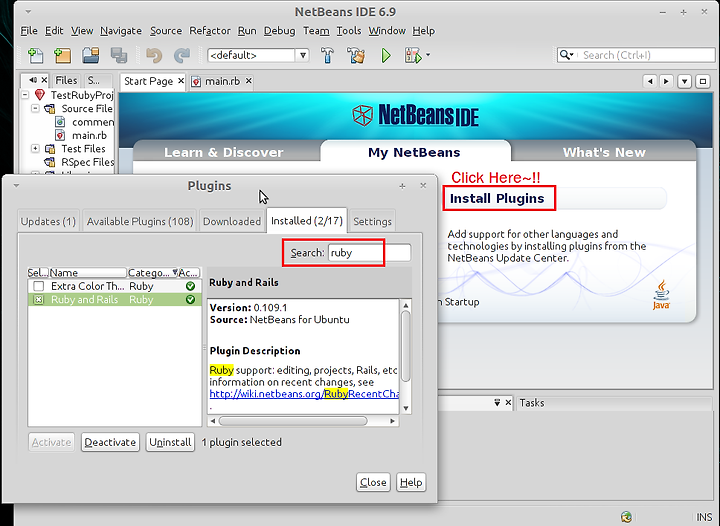Click the Deactivate button
This screenshot has width=720, height=526.
(x=110, y=442)
